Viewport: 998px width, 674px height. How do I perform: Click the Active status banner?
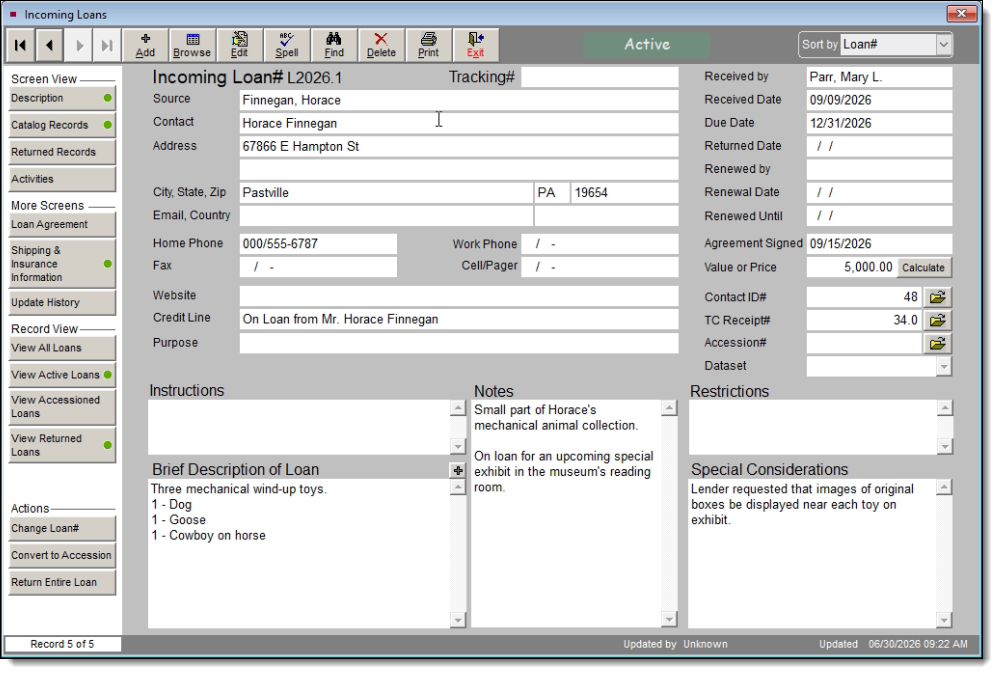(647, 45)
